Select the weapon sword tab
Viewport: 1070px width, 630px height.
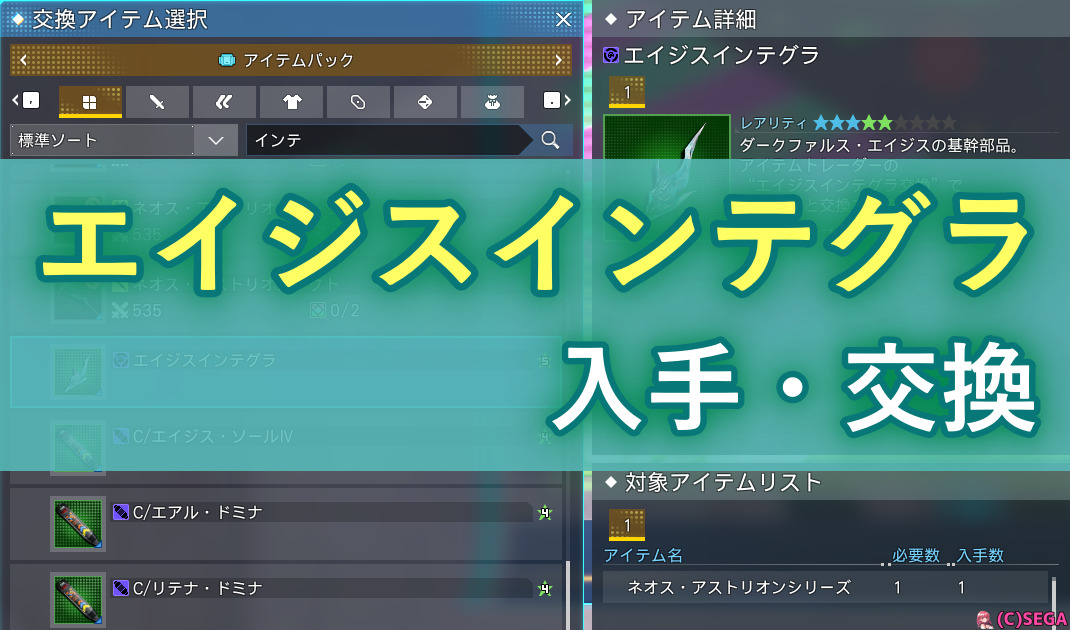pos(157,102)
